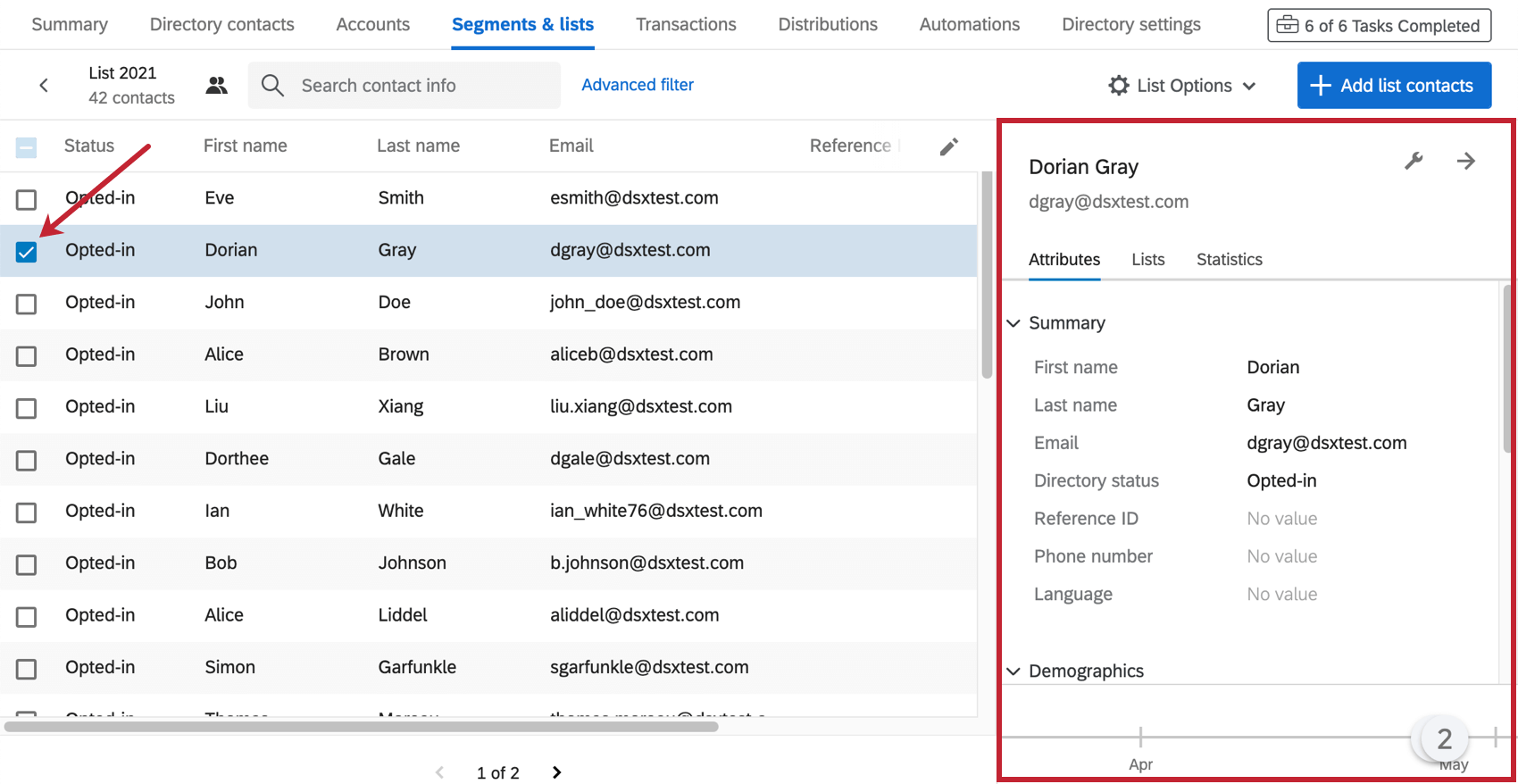Click the back arrow beside List 2021
Image resolution: width=1518 pixels, height=784 pixels.
point(44,86)
